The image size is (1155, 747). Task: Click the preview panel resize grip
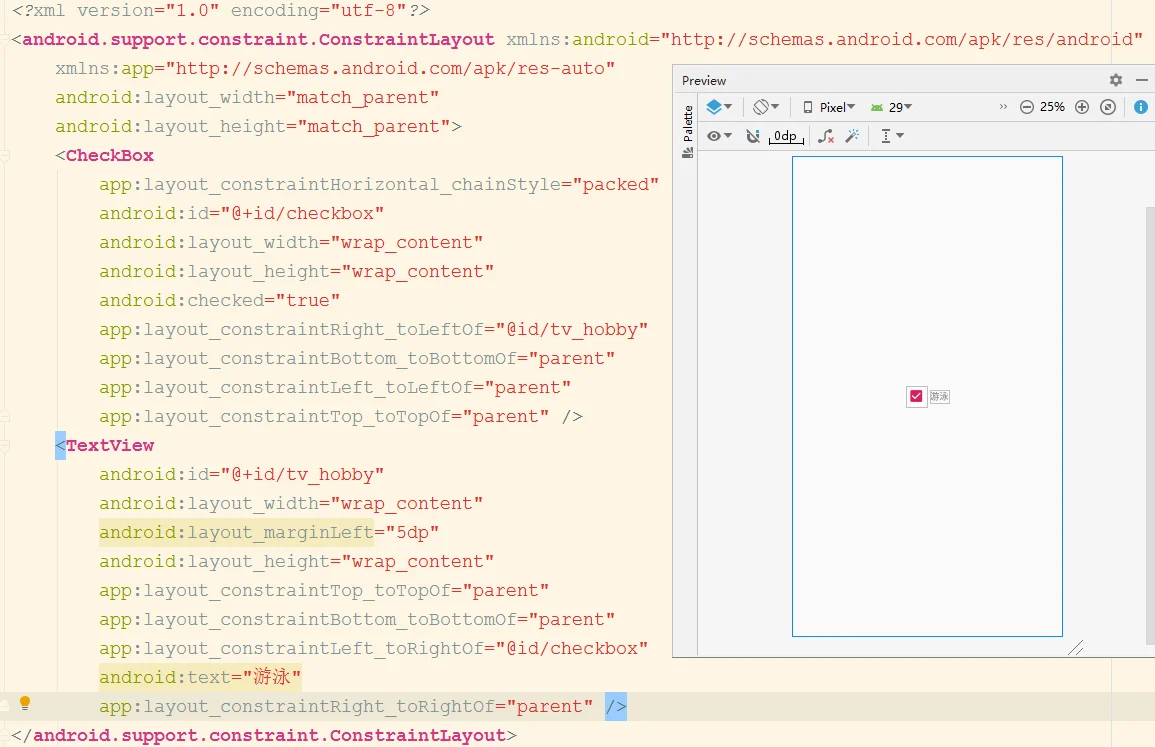tap(1075, 648)
